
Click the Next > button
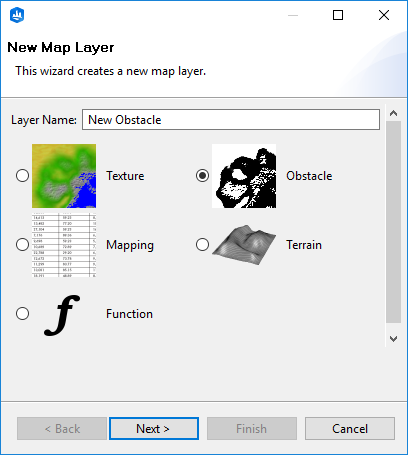(154, 429)
